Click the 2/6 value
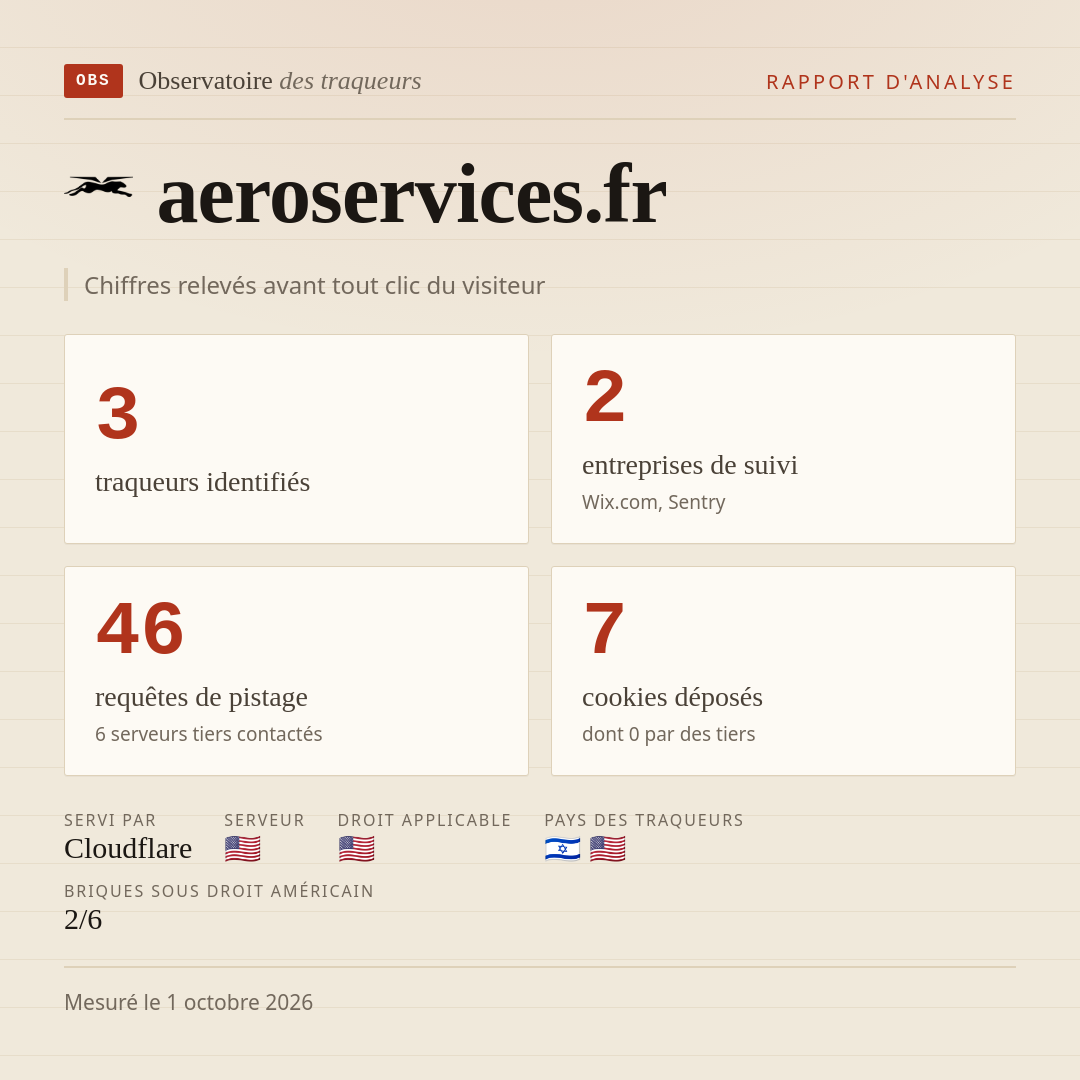 [x=83, y=920]
